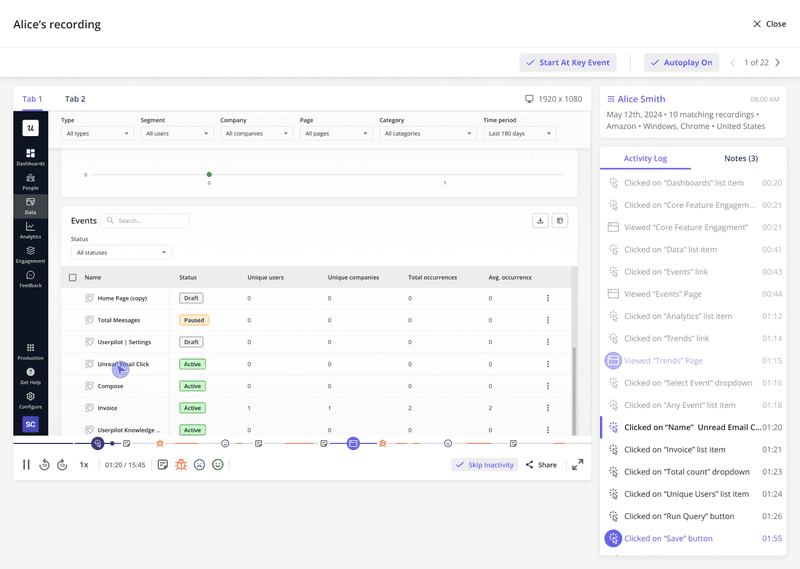Switch to the Notes (3) tab
Viewport: 800px width, 569px height.
(740, 158)
